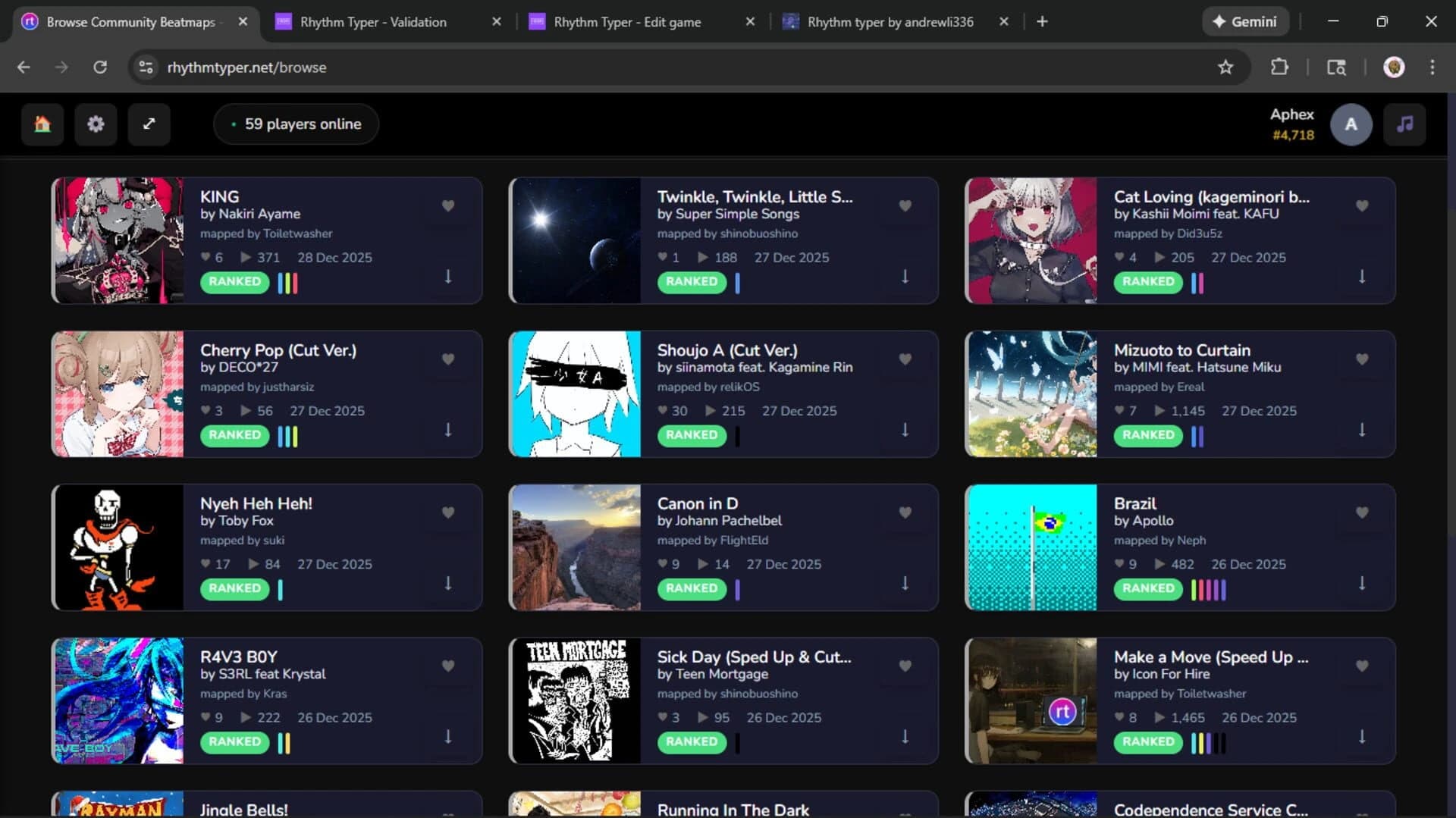
Task: Click the fullscreen expand icon next to settings
Action: coord(149,124)
